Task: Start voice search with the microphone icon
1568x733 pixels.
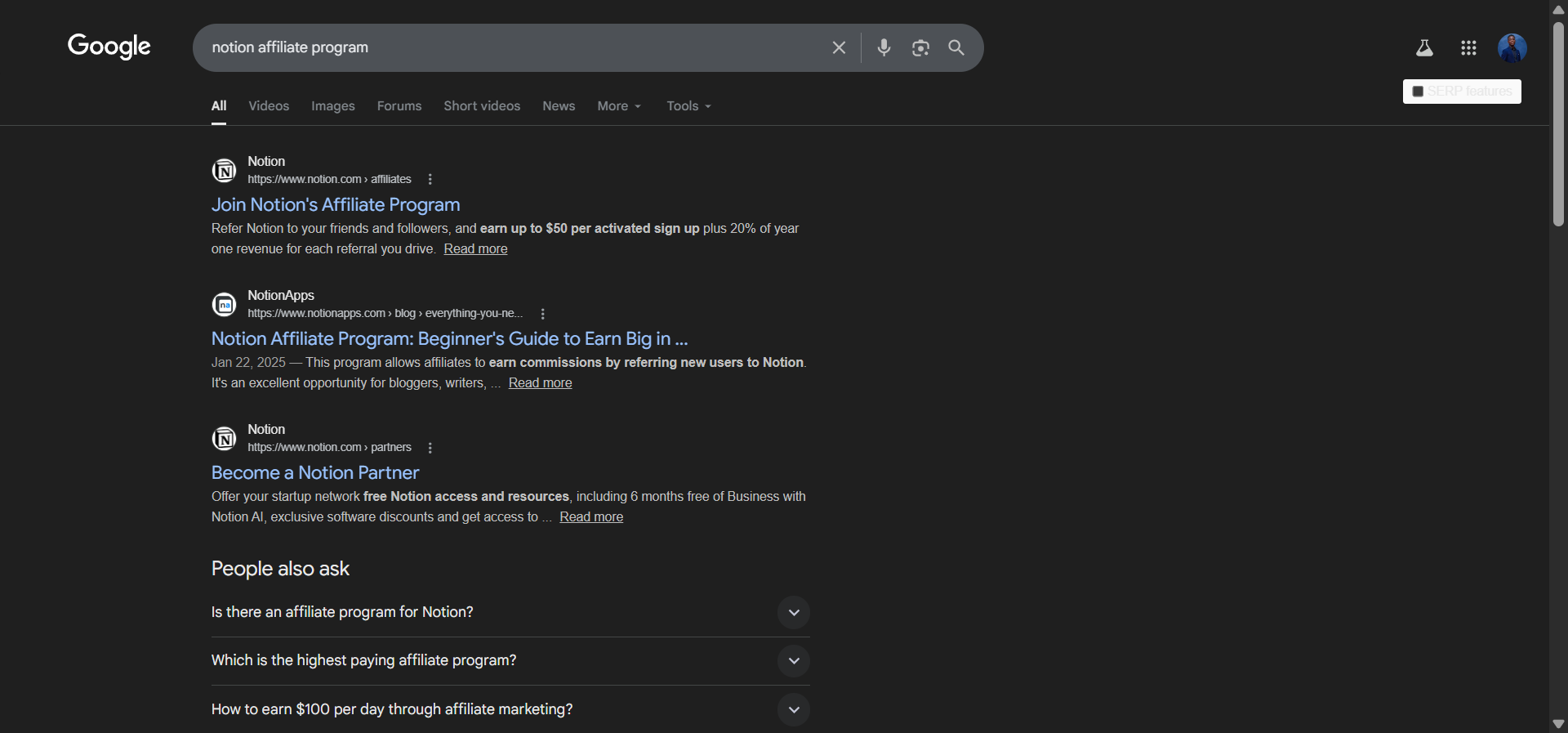Action: tap(884, 47)
